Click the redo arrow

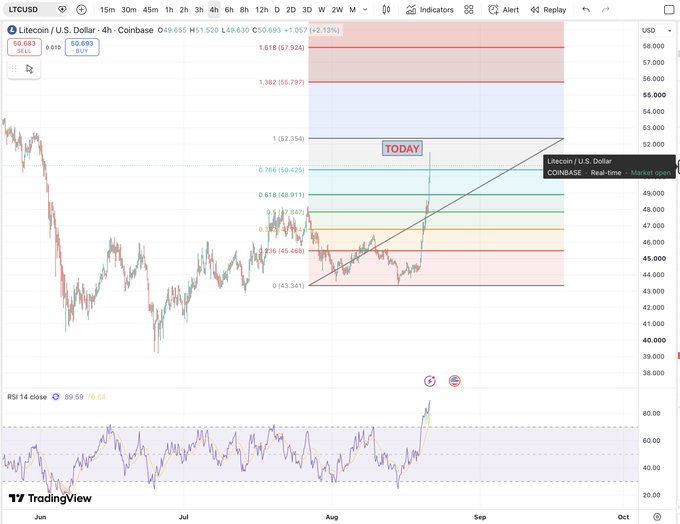pos(605,10)
